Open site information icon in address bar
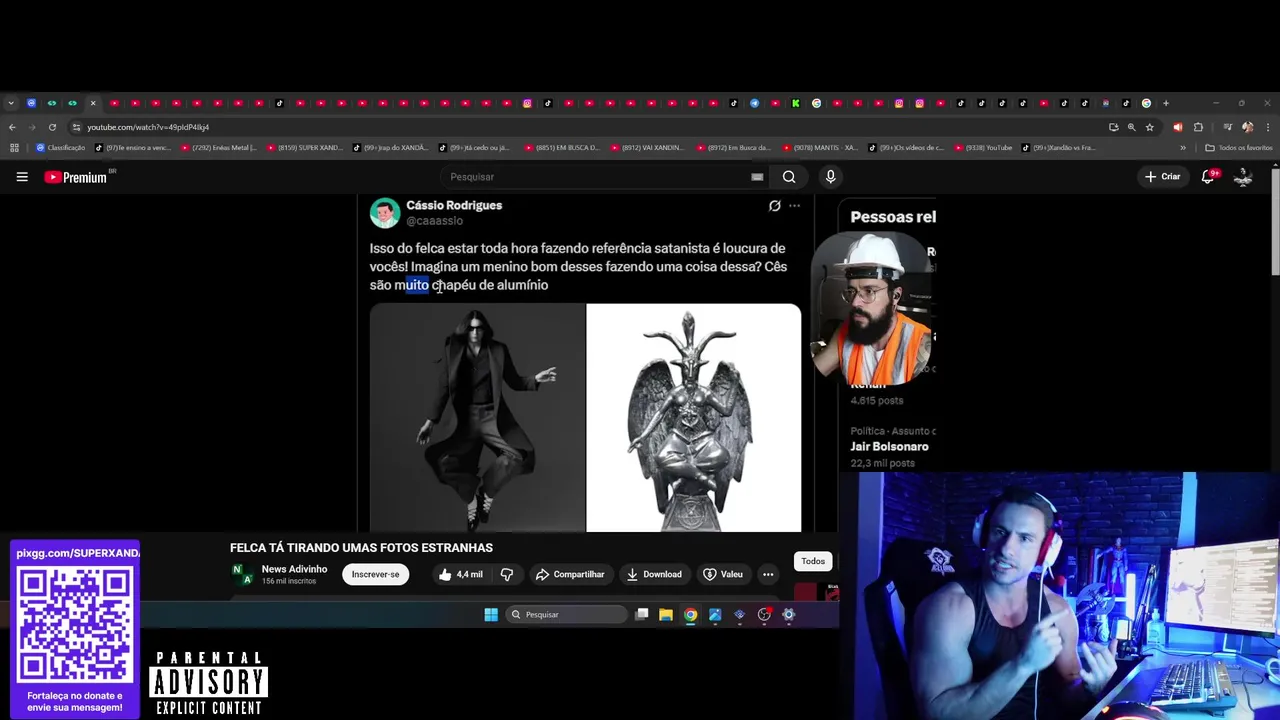The height and width of the screenshot is (720, 1280). coord(76,127)
